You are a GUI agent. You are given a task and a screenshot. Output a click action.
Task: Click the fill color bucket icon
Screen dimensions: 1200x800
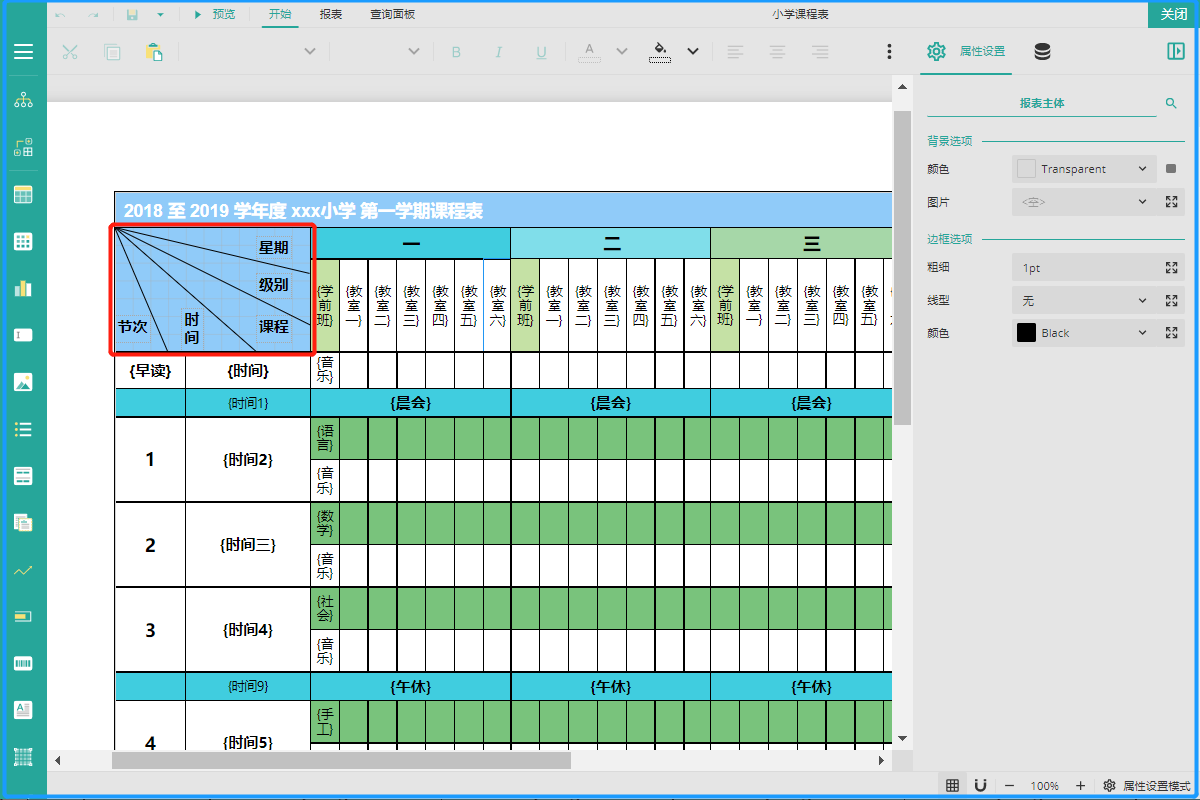tap(660, 51)
